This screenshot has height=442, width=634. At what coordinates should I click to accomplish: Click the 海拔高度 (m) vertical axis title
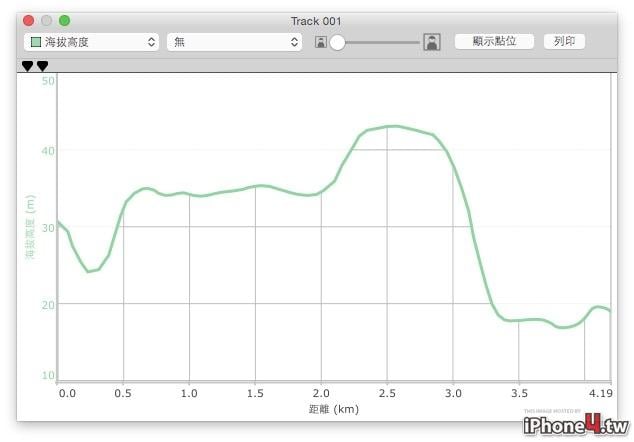[x=30, y=226]
